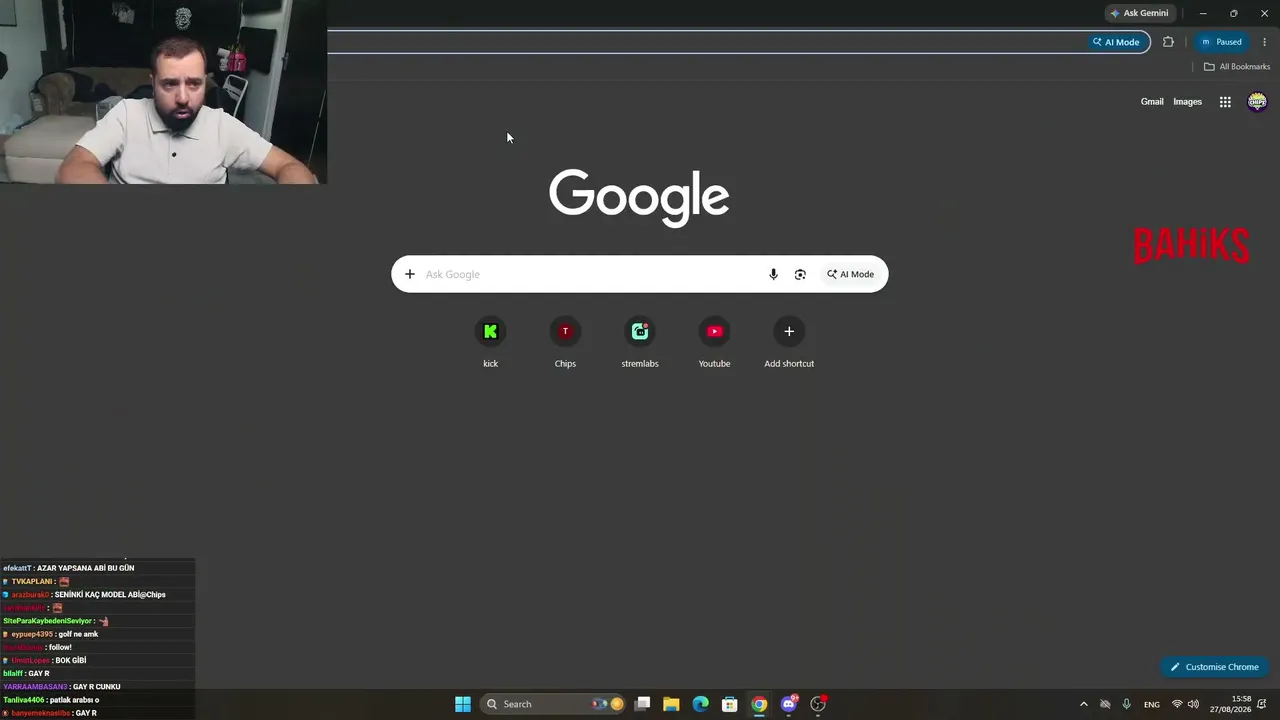The height and width of the screenshot is (720, 1280).
Task: Open the Images link
Action: click(1187, 102)
